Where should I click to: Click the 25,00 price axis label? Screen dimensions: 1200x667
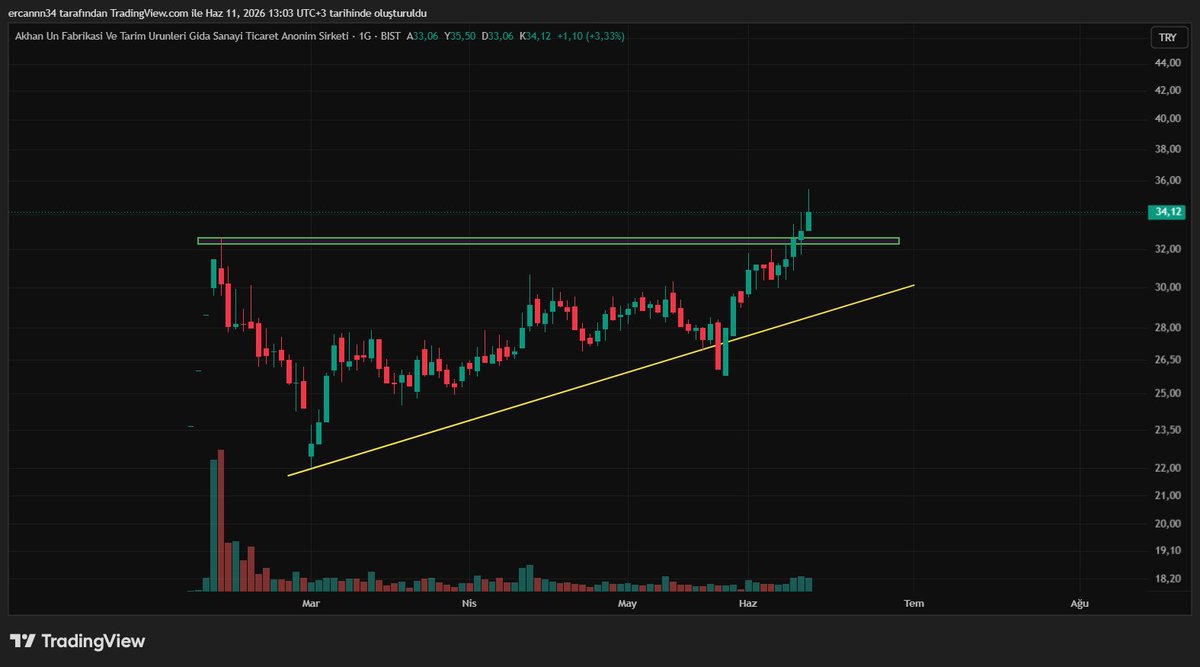click(1168, 393)
